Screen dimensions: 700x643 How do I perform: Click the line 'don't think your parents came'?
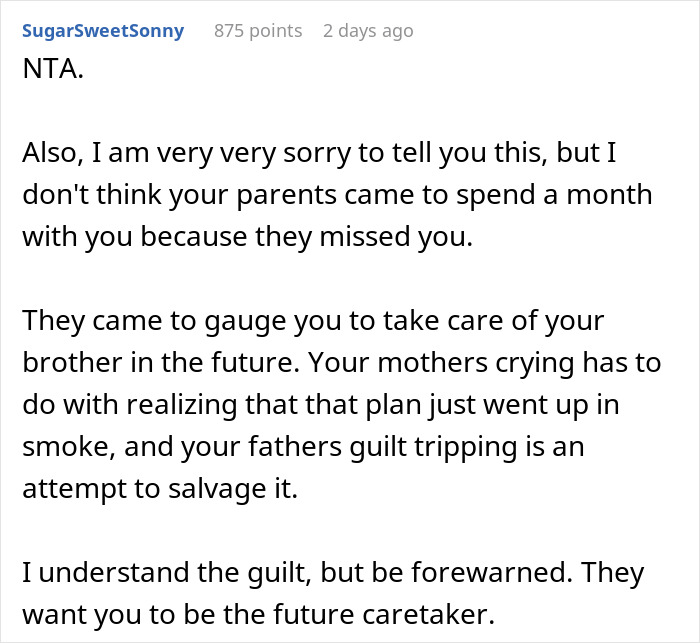[338, 195]
